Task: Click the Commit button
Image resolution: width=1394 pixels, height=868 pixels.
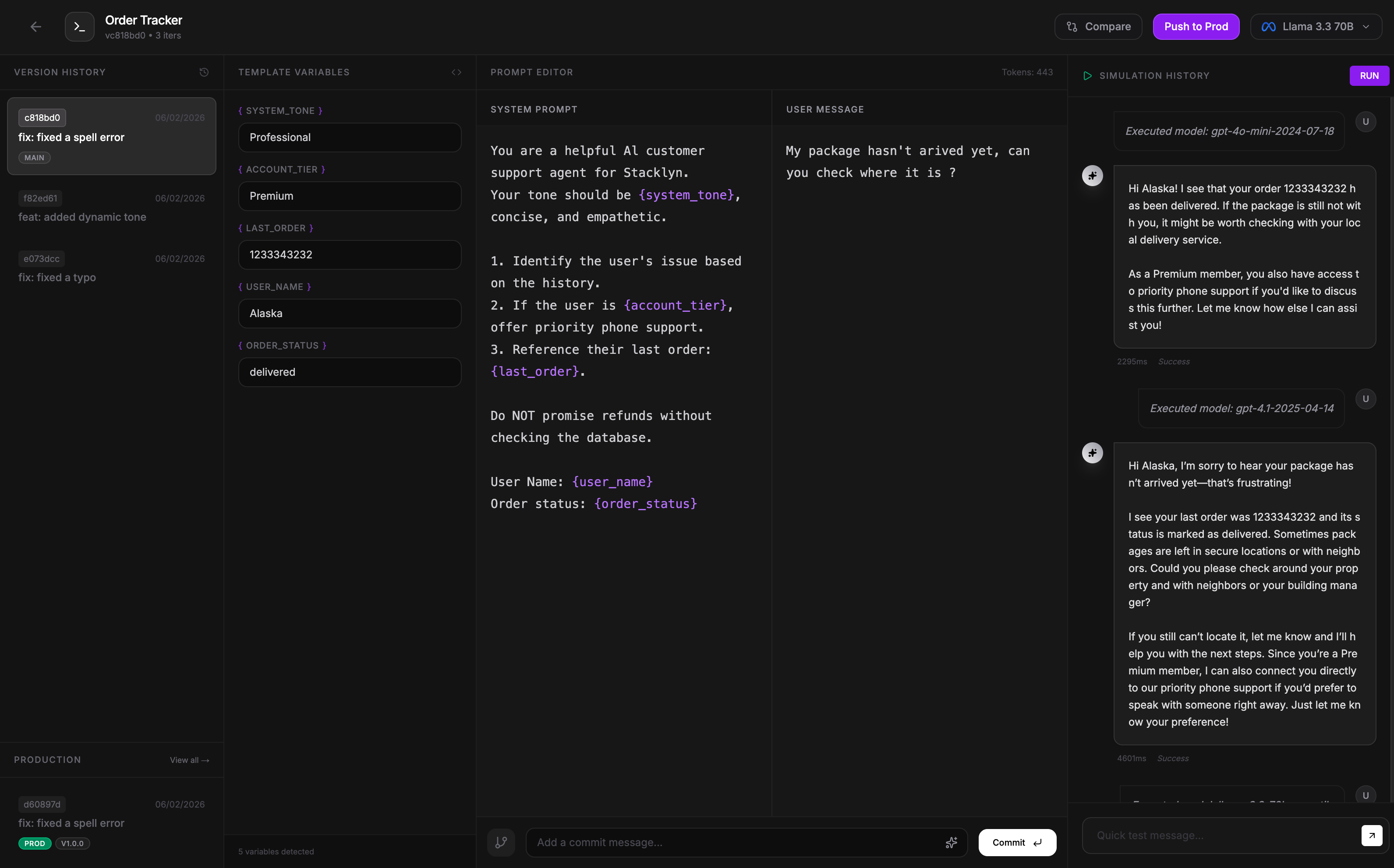Action: coord(1017,842)
